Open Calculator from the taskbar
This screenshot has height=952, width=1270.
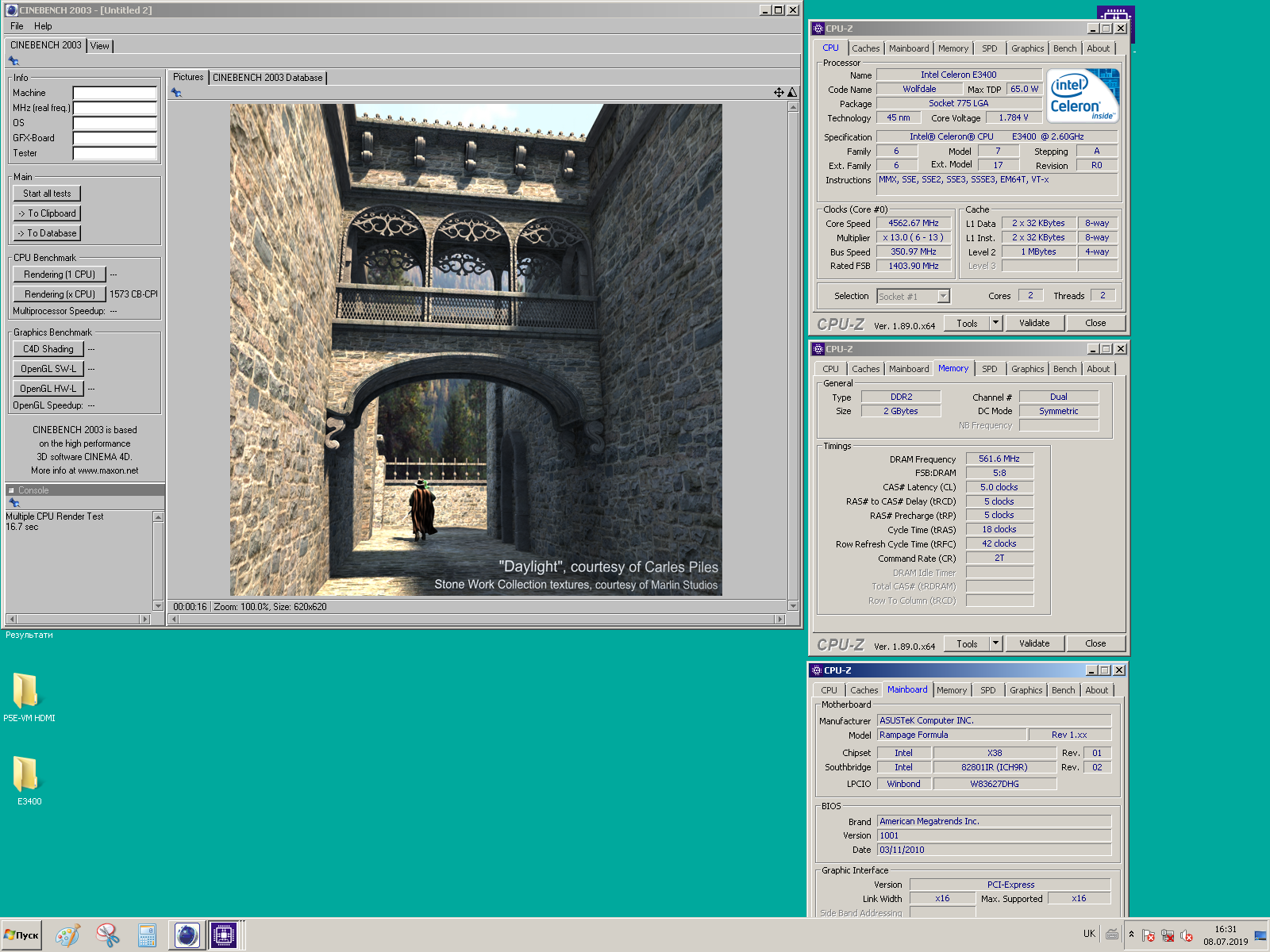click(147, 935)
